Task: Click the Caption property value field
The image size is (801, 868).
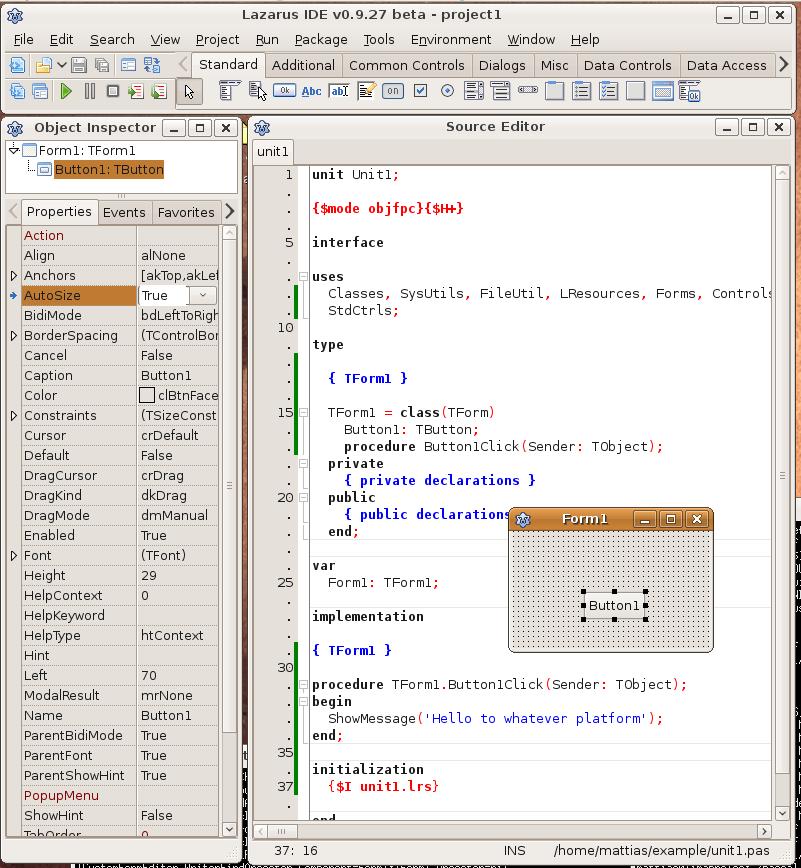Action: pyautogui.click(x=178, y=375)
